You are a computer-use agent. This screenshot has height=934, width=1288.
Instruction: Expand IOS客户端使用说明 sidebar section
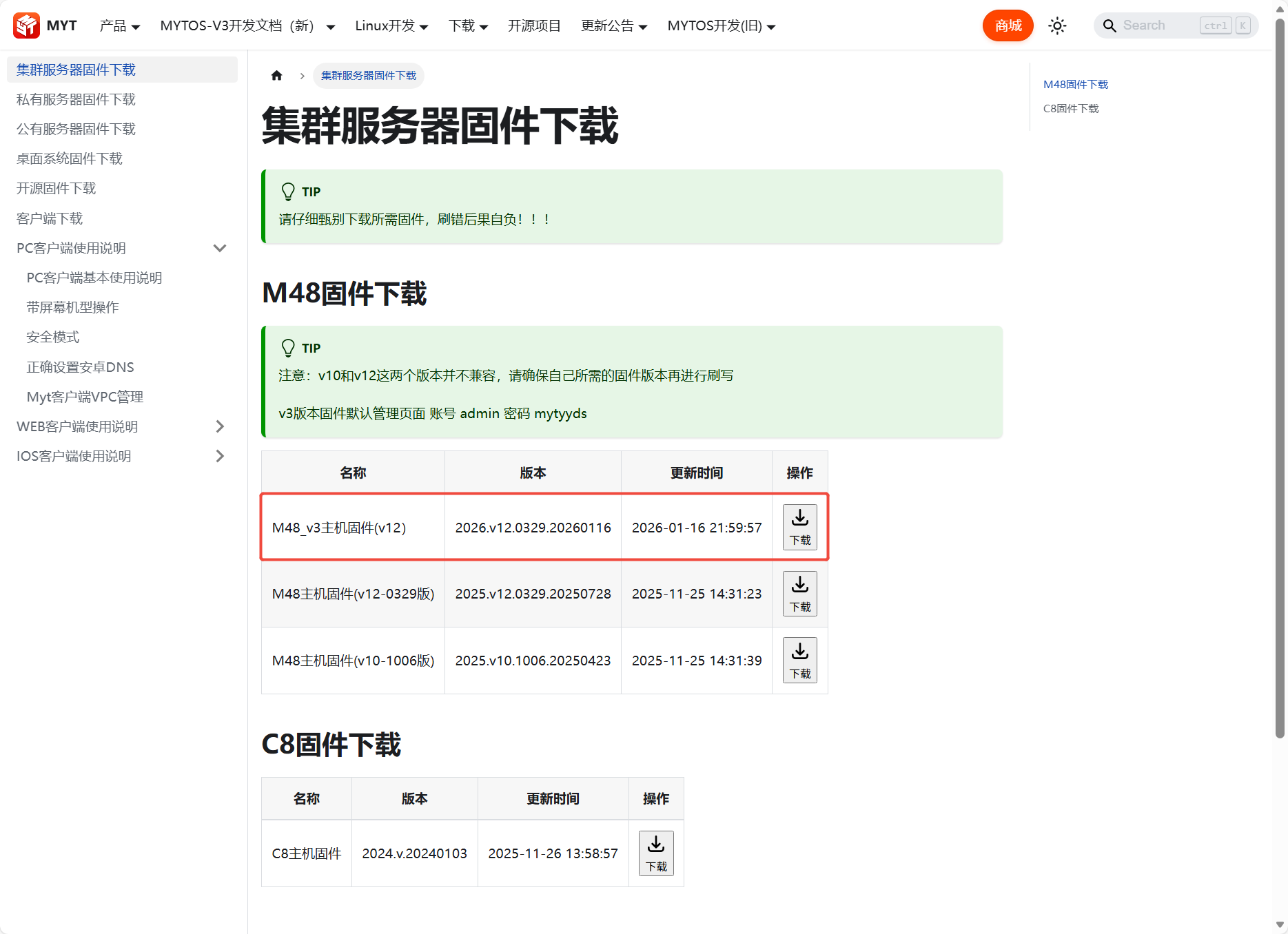(x=220, y=456)
